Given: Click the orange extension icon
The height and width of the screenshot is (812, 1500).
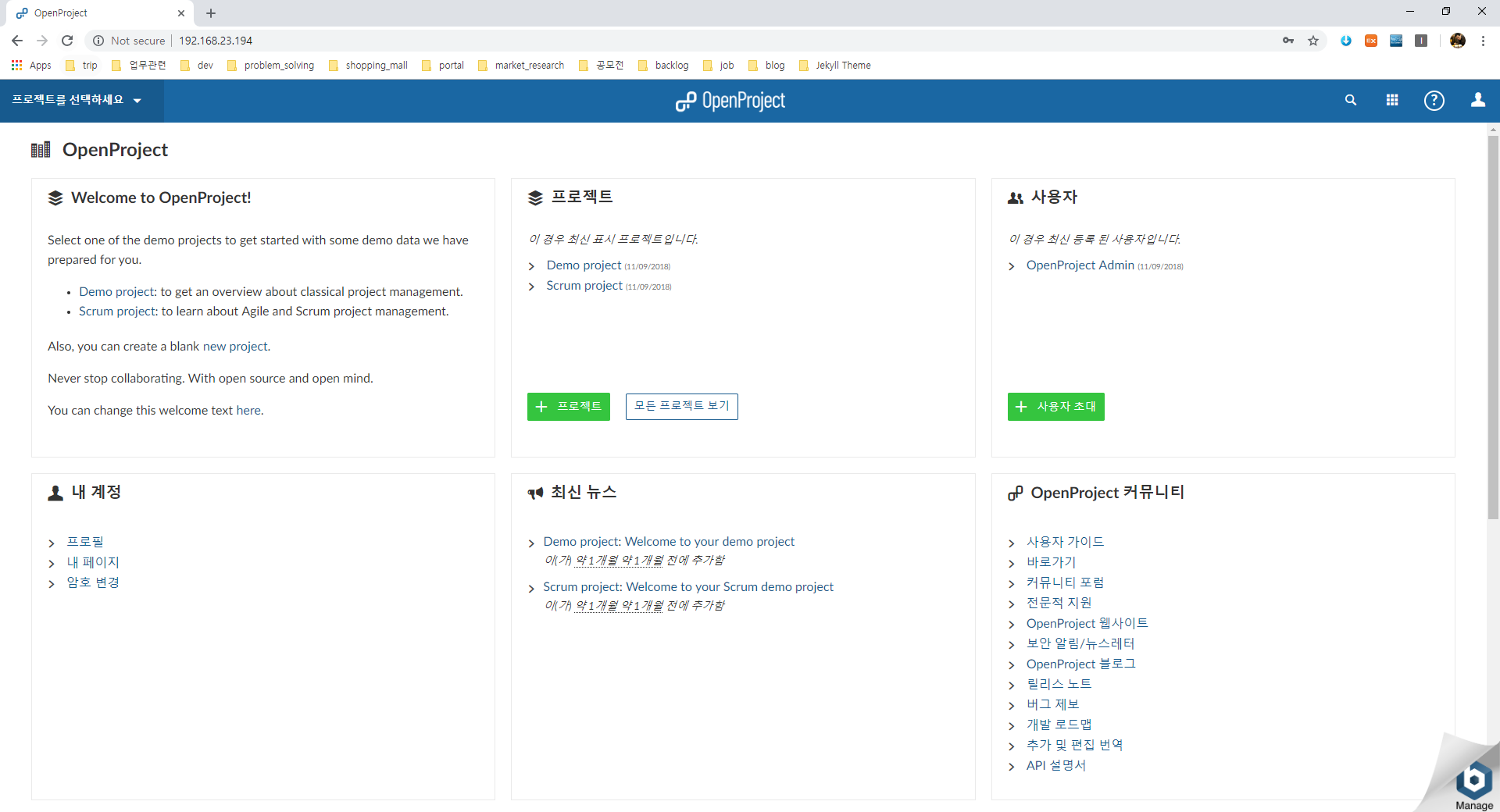Looking at the screenshot, I should pos(1371,41).
